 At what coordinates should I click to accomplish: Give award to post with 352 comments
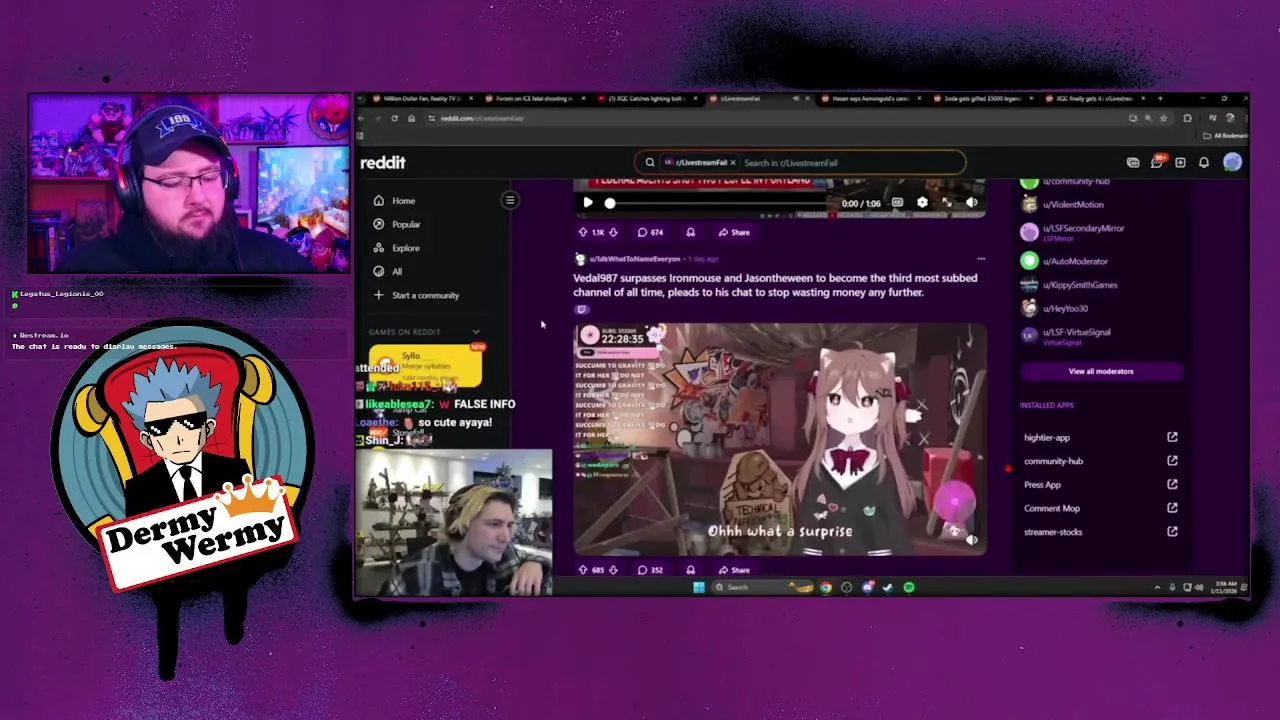690,570
